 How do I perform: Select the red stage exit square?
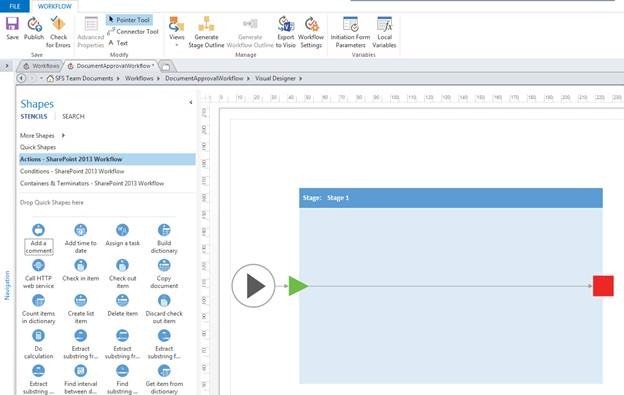point(603,286)
